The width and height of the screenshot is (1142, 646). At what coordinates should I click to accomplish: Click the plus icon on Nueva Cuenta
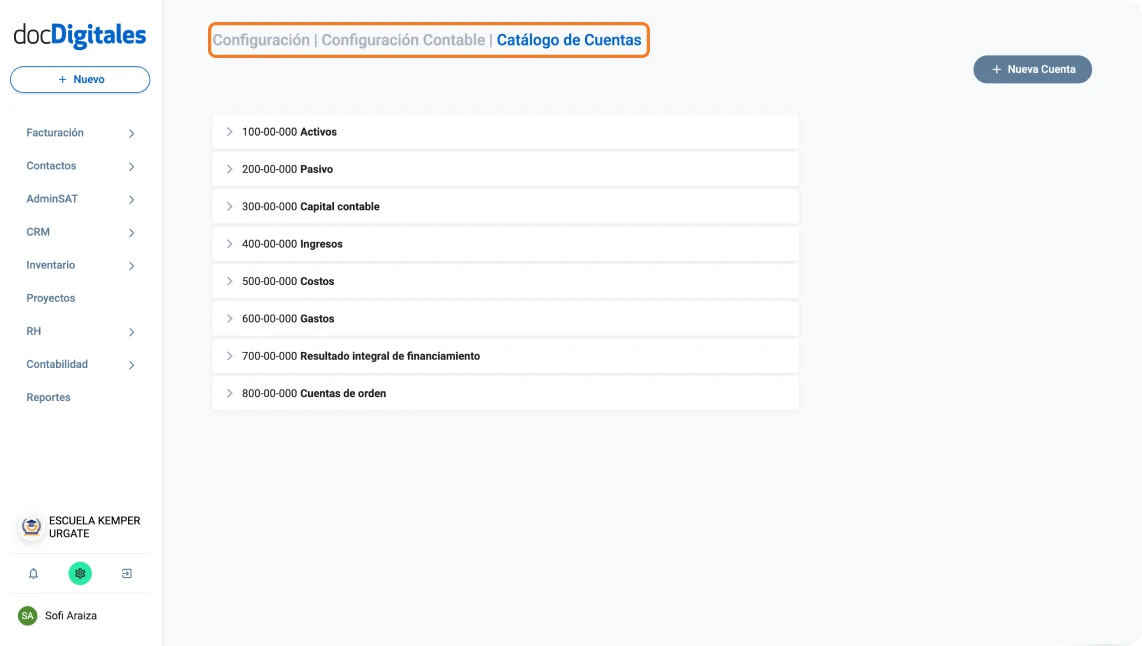coord(996,69)
